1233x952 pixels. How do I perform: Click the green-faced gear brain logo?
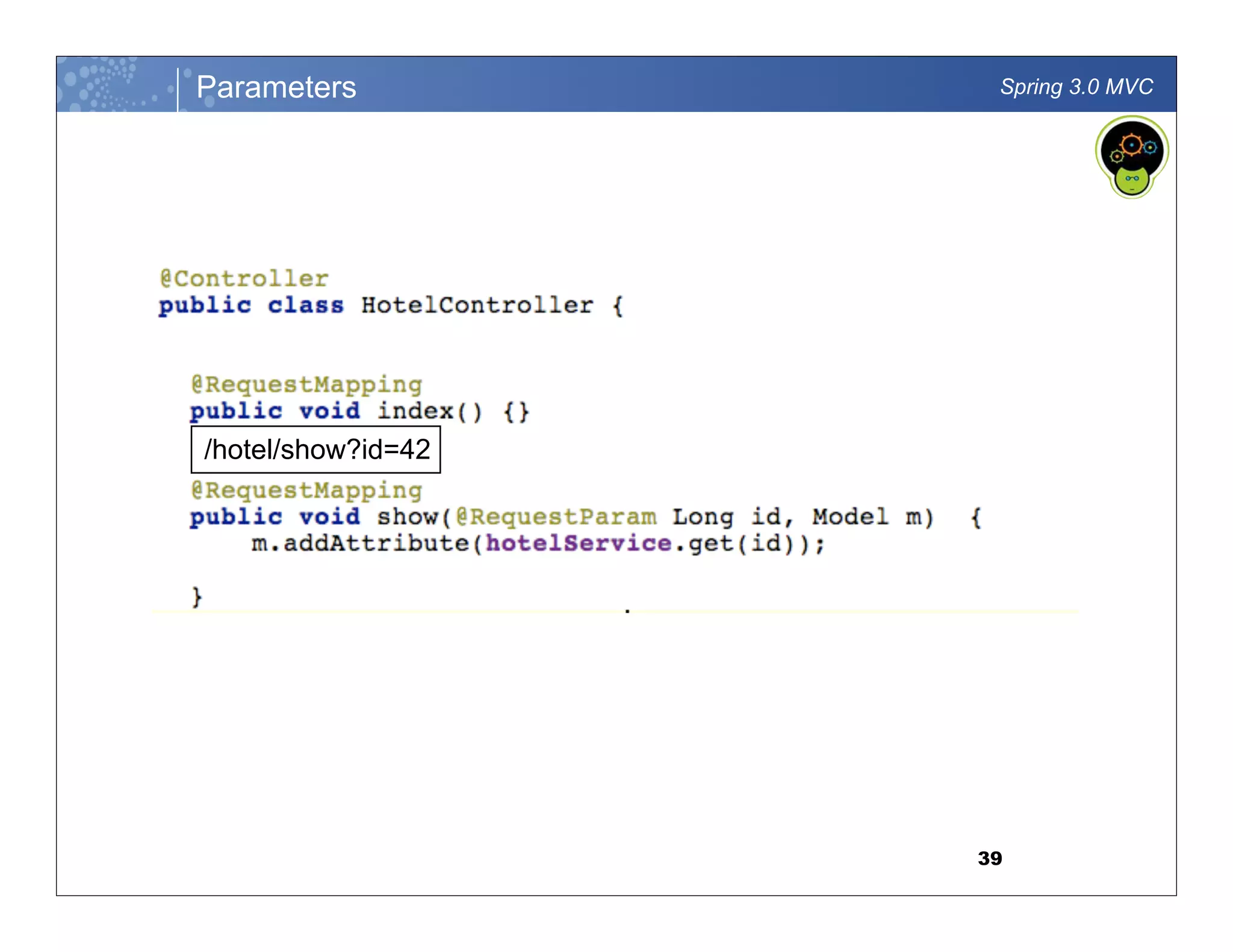(x=1131, y=157)
